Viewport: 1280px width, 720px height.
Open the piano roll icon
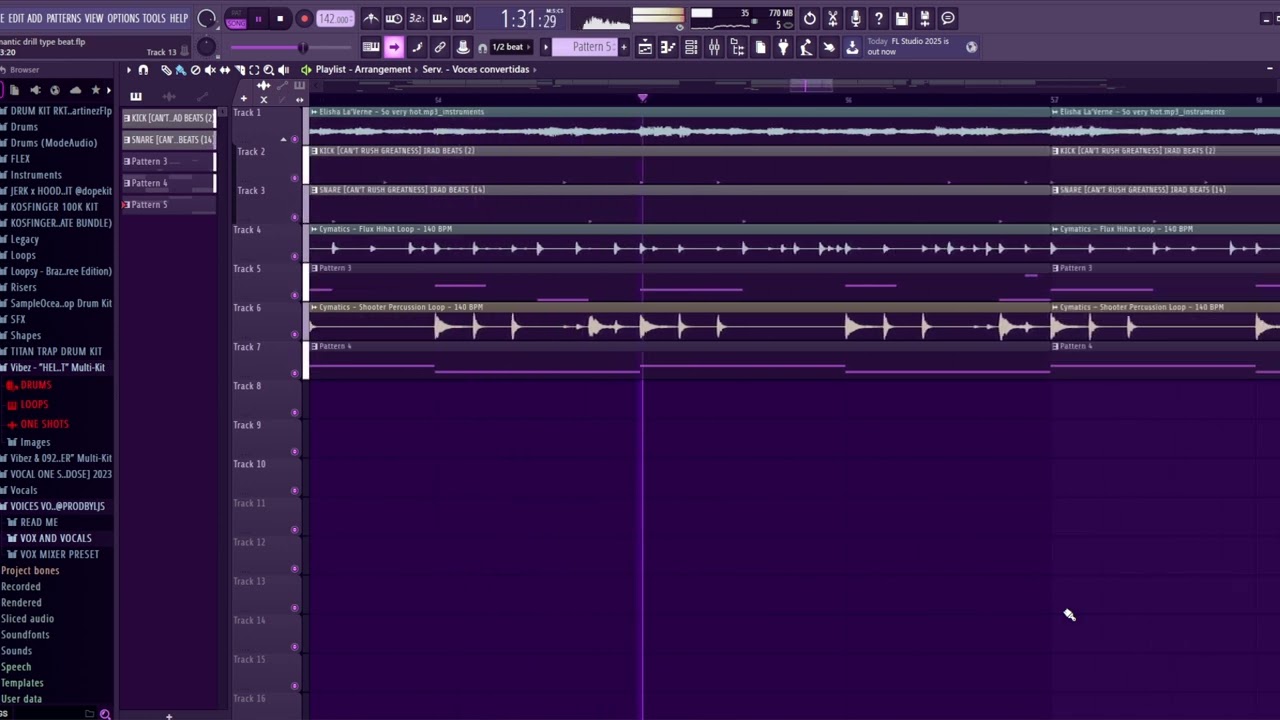668,47
